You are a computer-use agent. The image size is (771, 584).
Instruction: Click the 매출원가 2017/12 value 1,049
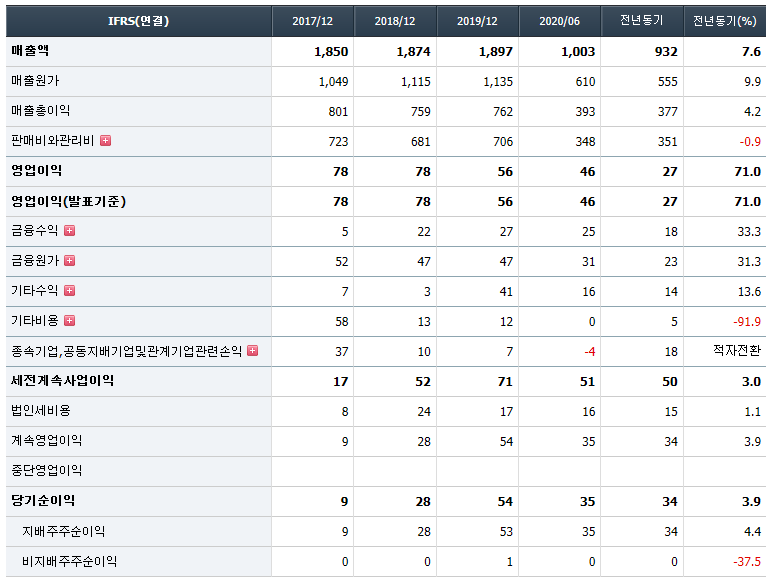click(333, 82)
